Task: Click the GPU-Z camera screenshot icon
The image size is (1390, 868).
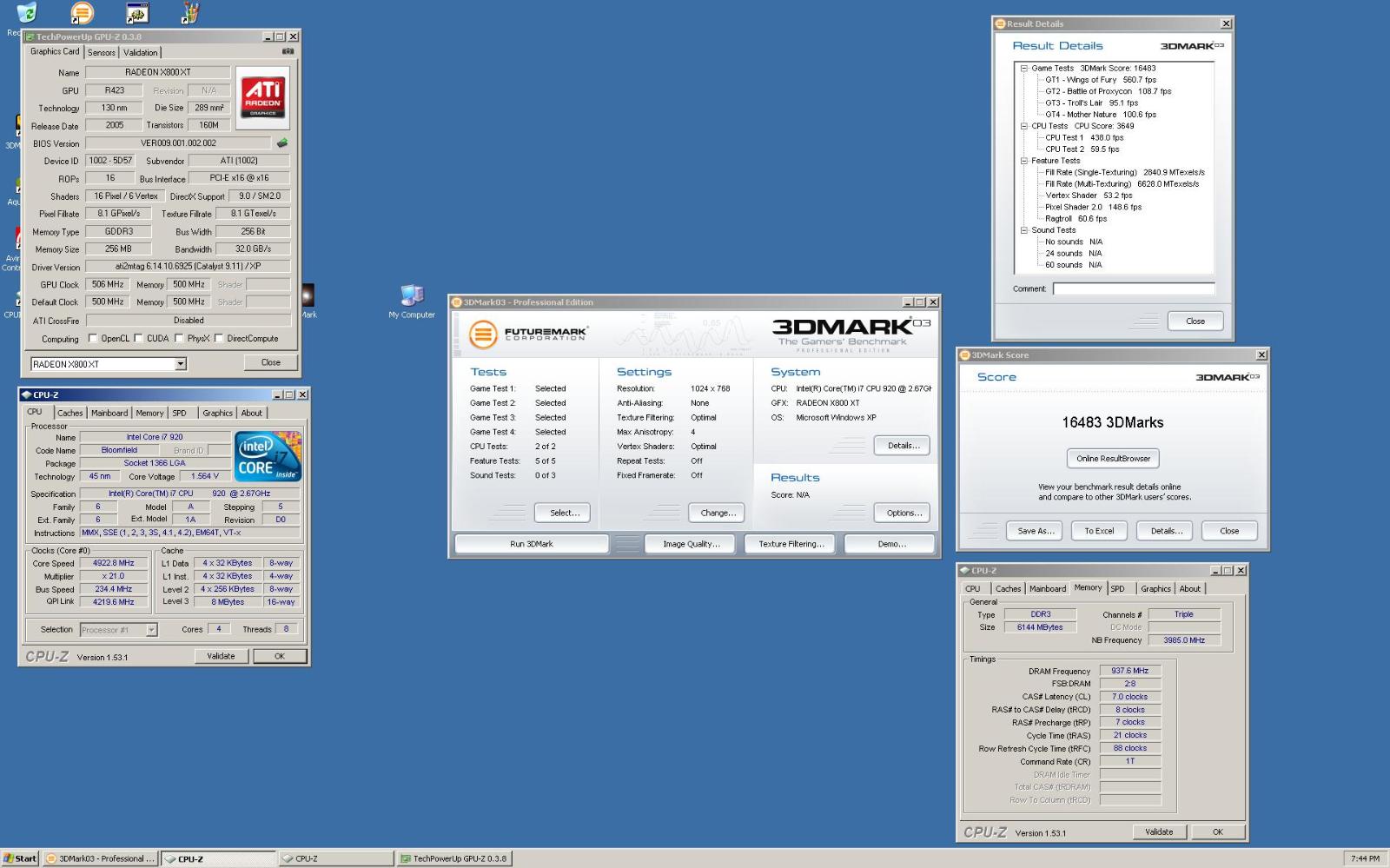Action: [x=288, y=51]
